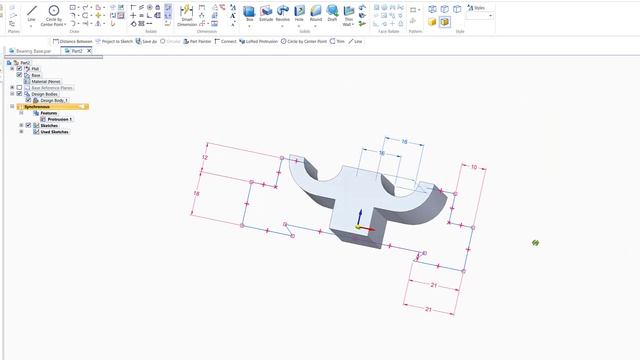
Task: Select Circle by Center Point tool
Action: click(x=53, y=16)
